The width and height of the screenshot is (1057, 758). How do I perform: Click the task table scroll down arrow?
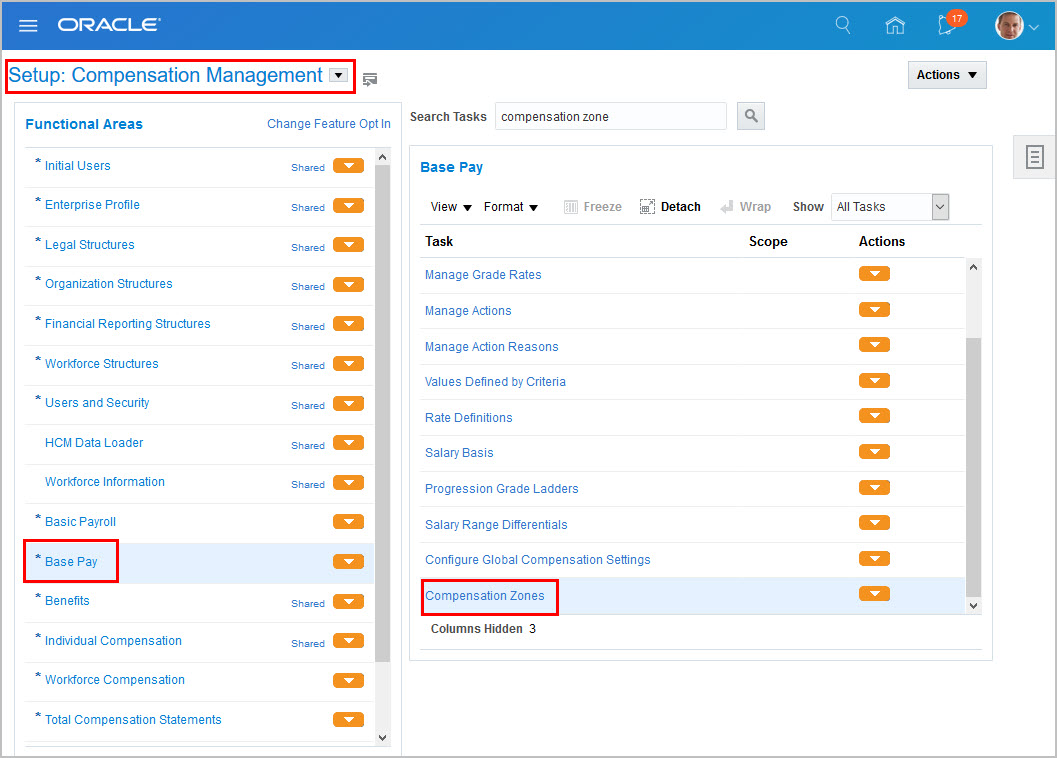[973, 606]
